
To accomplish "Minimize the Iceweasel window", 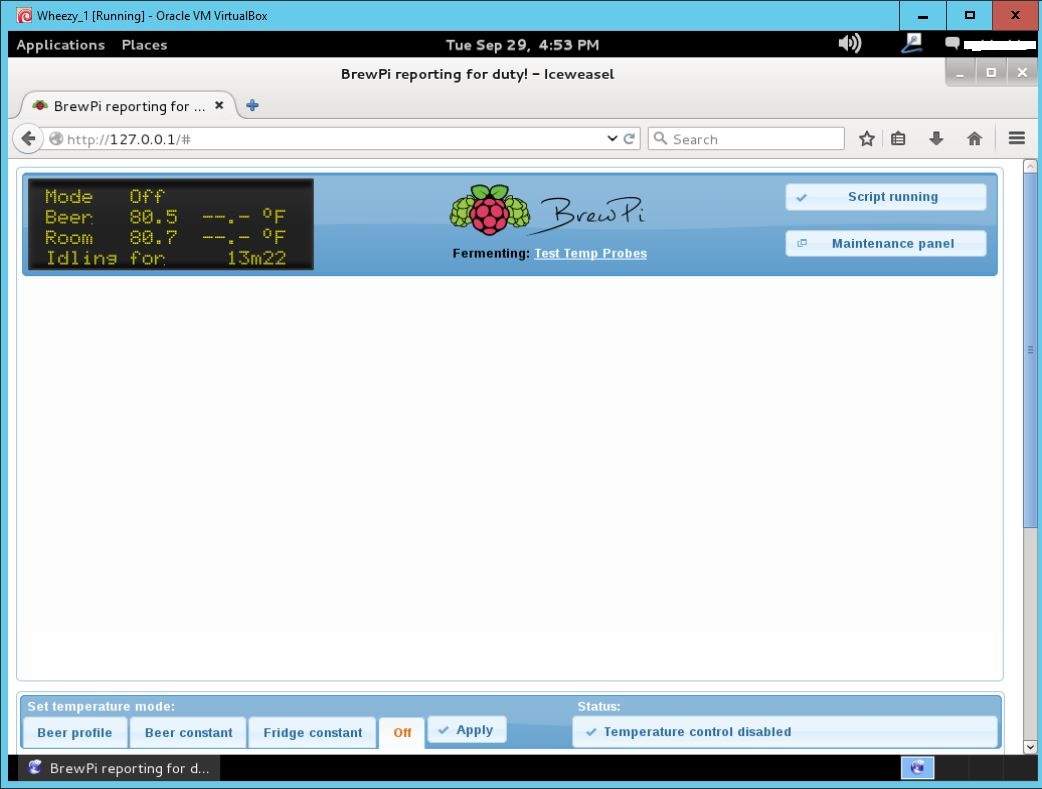I will point(960,73).
